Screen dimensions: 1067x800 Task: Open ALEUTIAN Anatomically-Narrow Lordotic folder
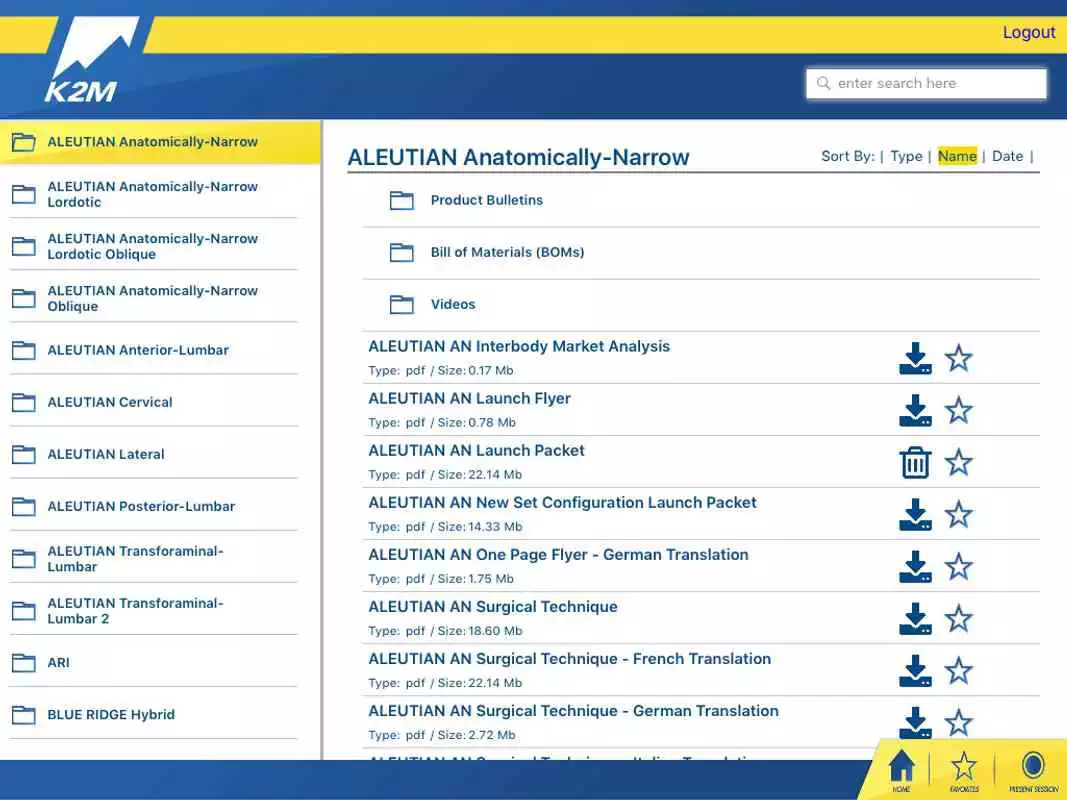(x=153, y=195)
